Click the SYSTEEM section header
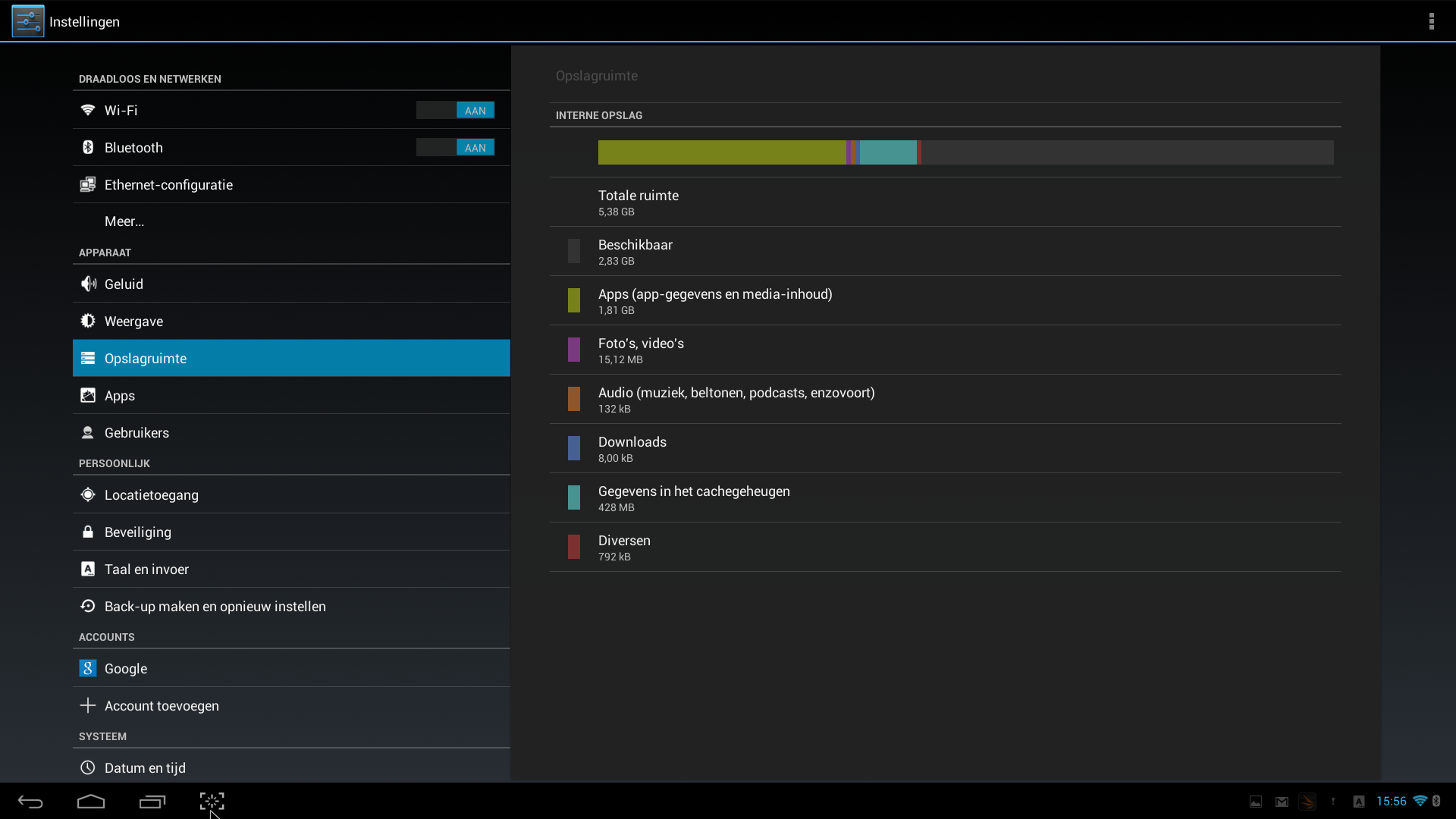Image resolution: width=1456 pixels, height=819 pixels. (102, 736)
